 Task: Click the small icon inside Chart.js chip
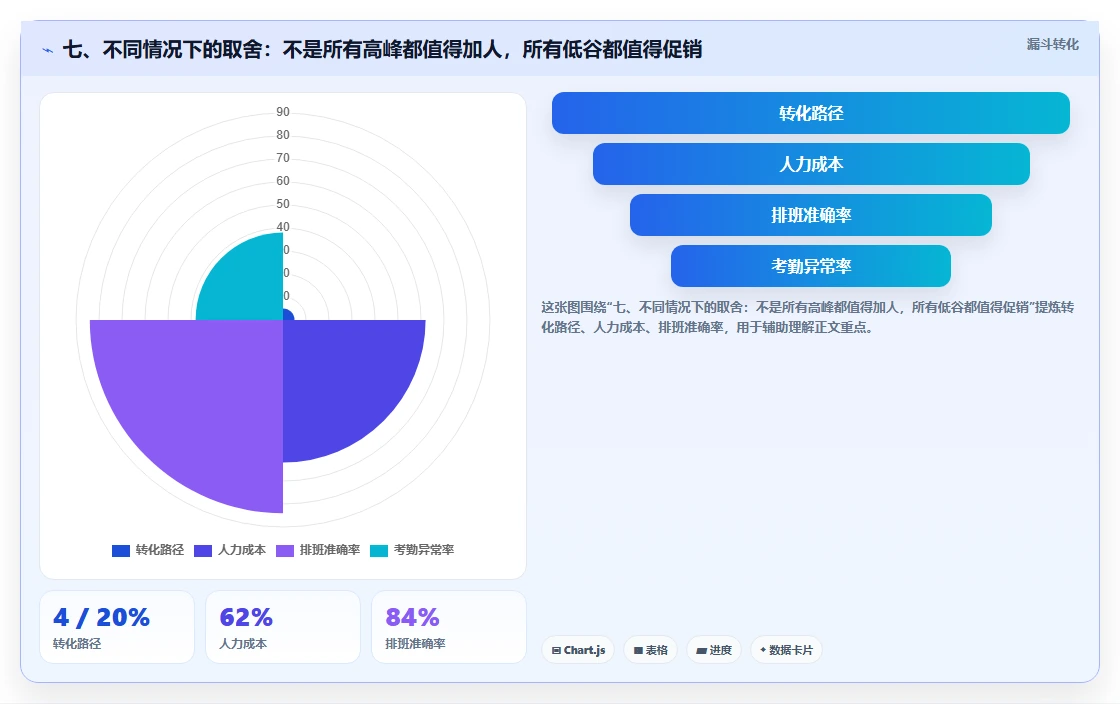pyautogui.click(x=556, y=650)
